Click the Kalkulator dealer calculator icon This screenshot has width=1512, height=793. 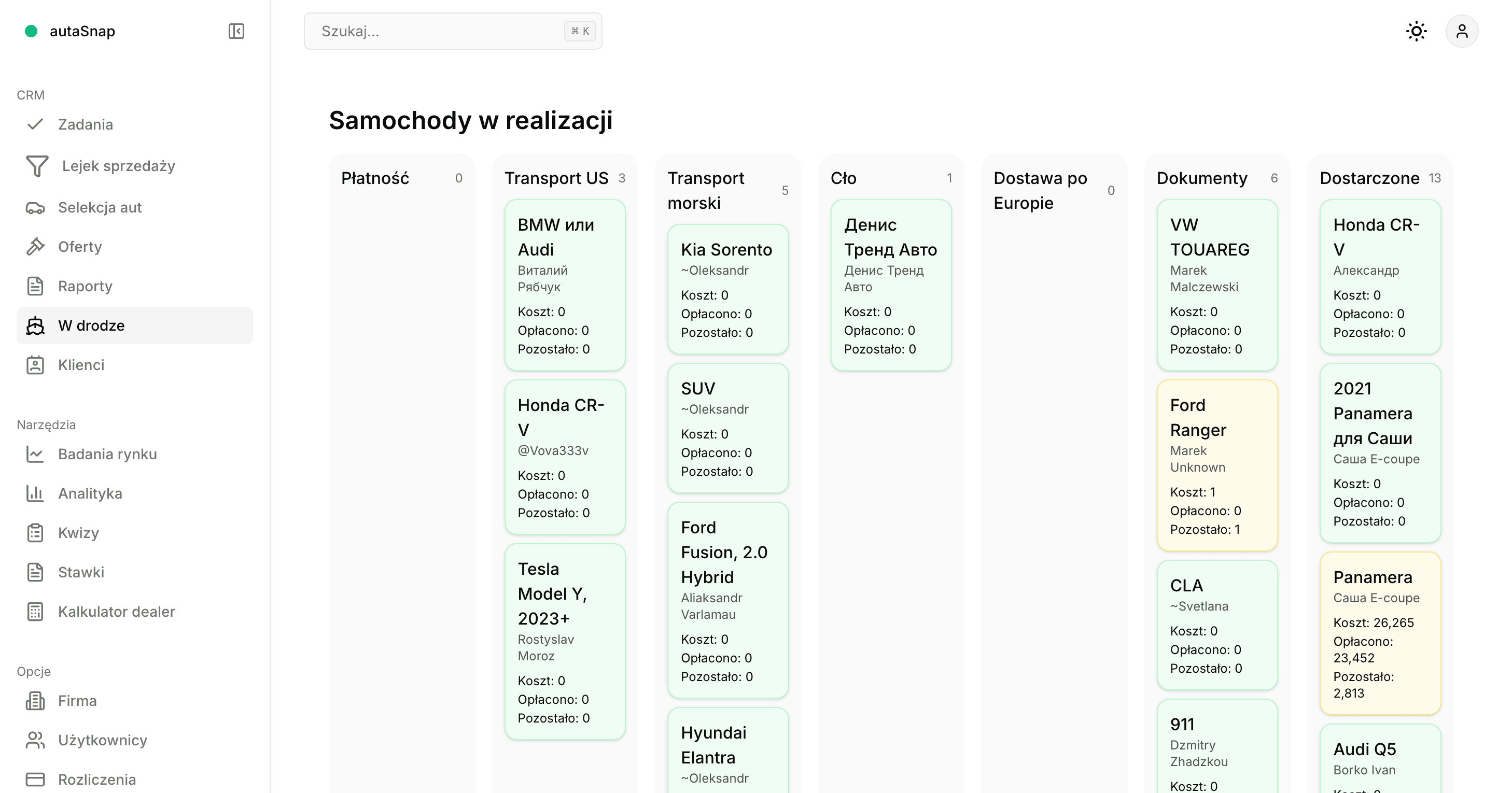tap(35, 612)
